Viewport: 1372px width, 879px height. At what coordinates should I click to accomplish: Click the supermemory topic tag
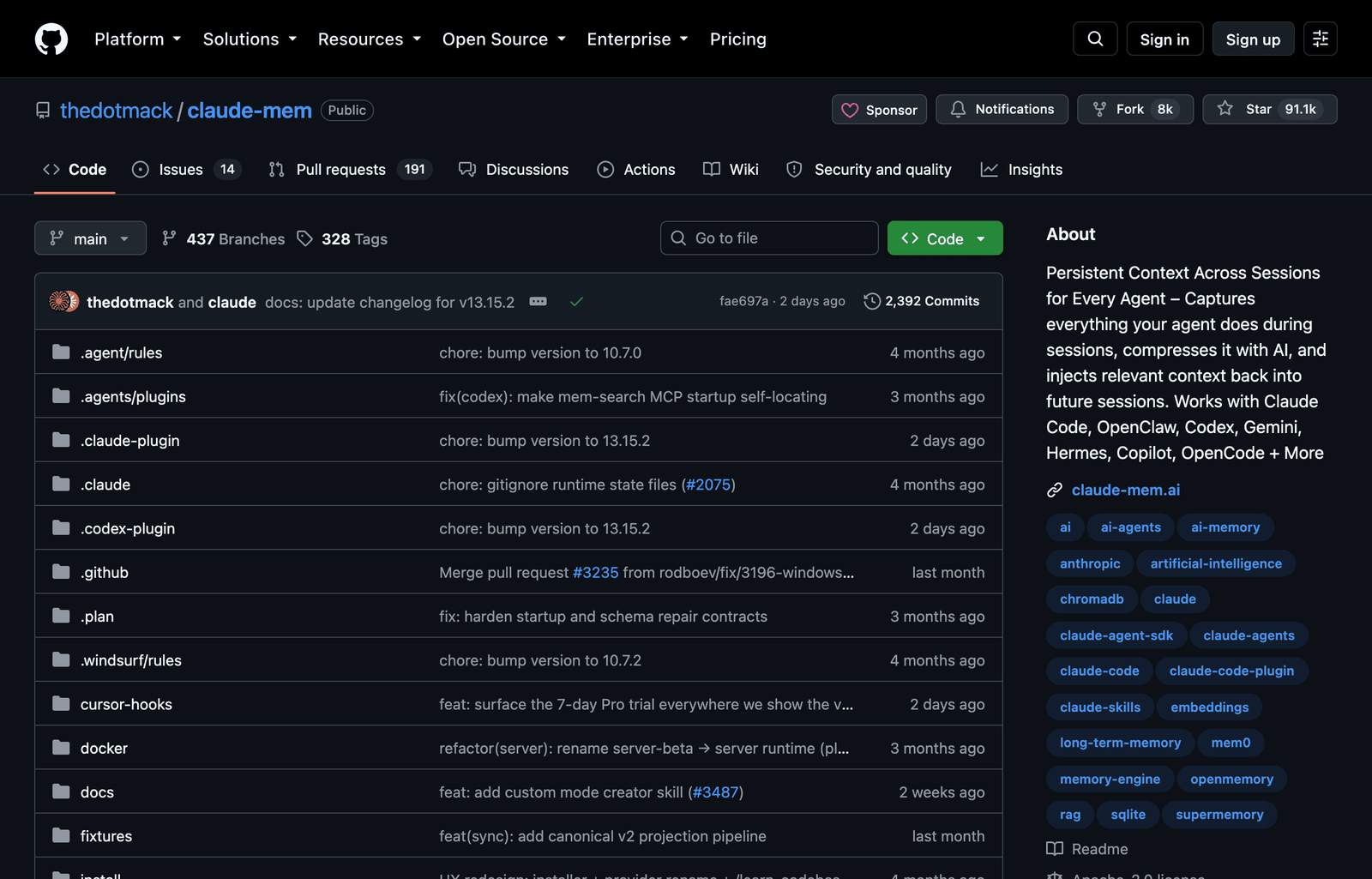[1219, 815]
